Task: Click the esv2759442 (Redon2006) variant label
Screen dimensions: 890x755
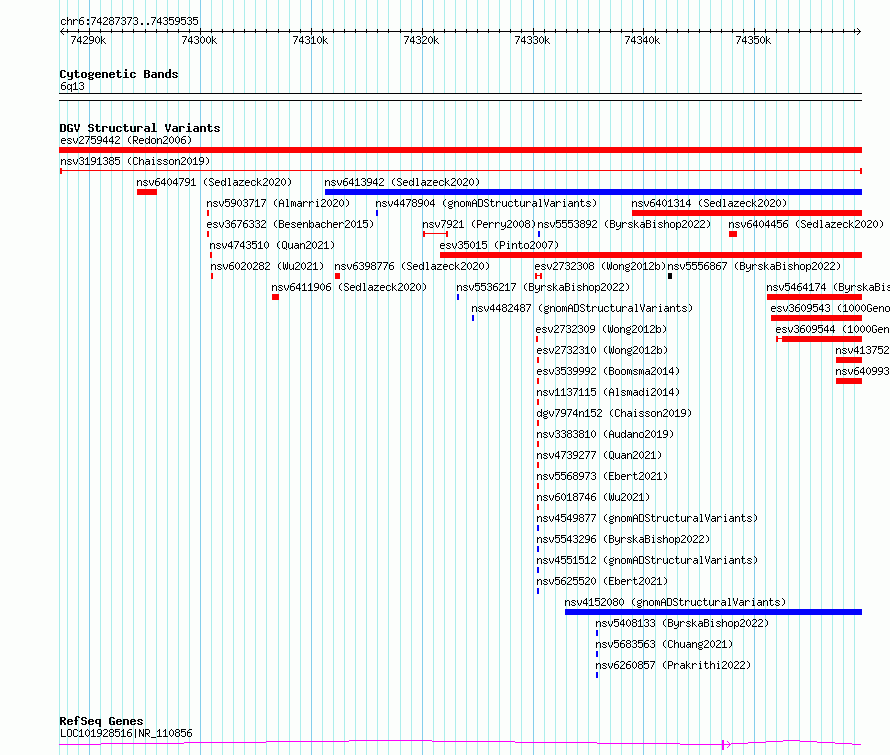Action: tap(126, 140)
